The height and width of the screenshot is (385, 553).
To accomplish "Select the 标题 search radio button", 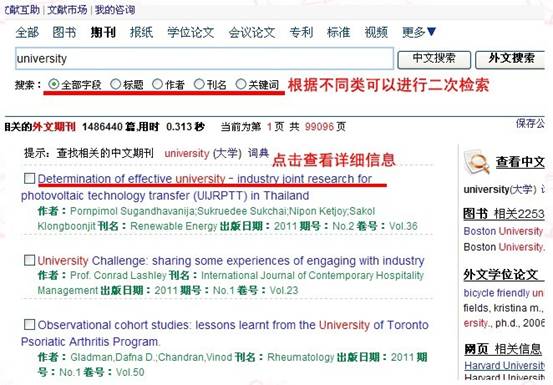I will (115, 84).
